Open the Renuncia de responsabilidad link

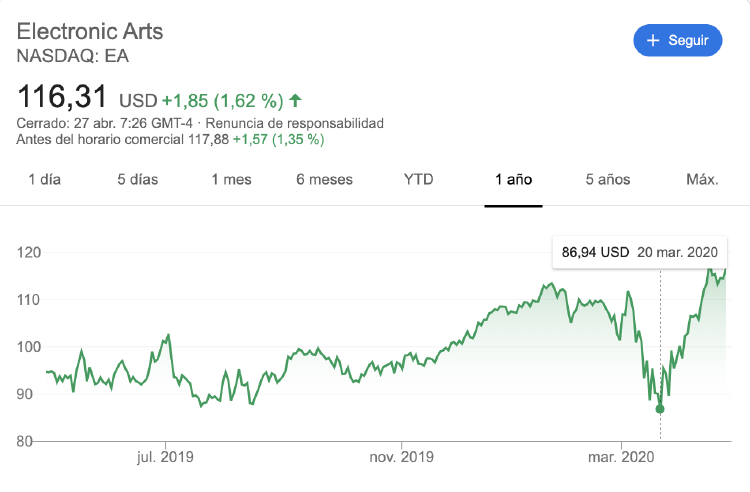coord(295,123)
